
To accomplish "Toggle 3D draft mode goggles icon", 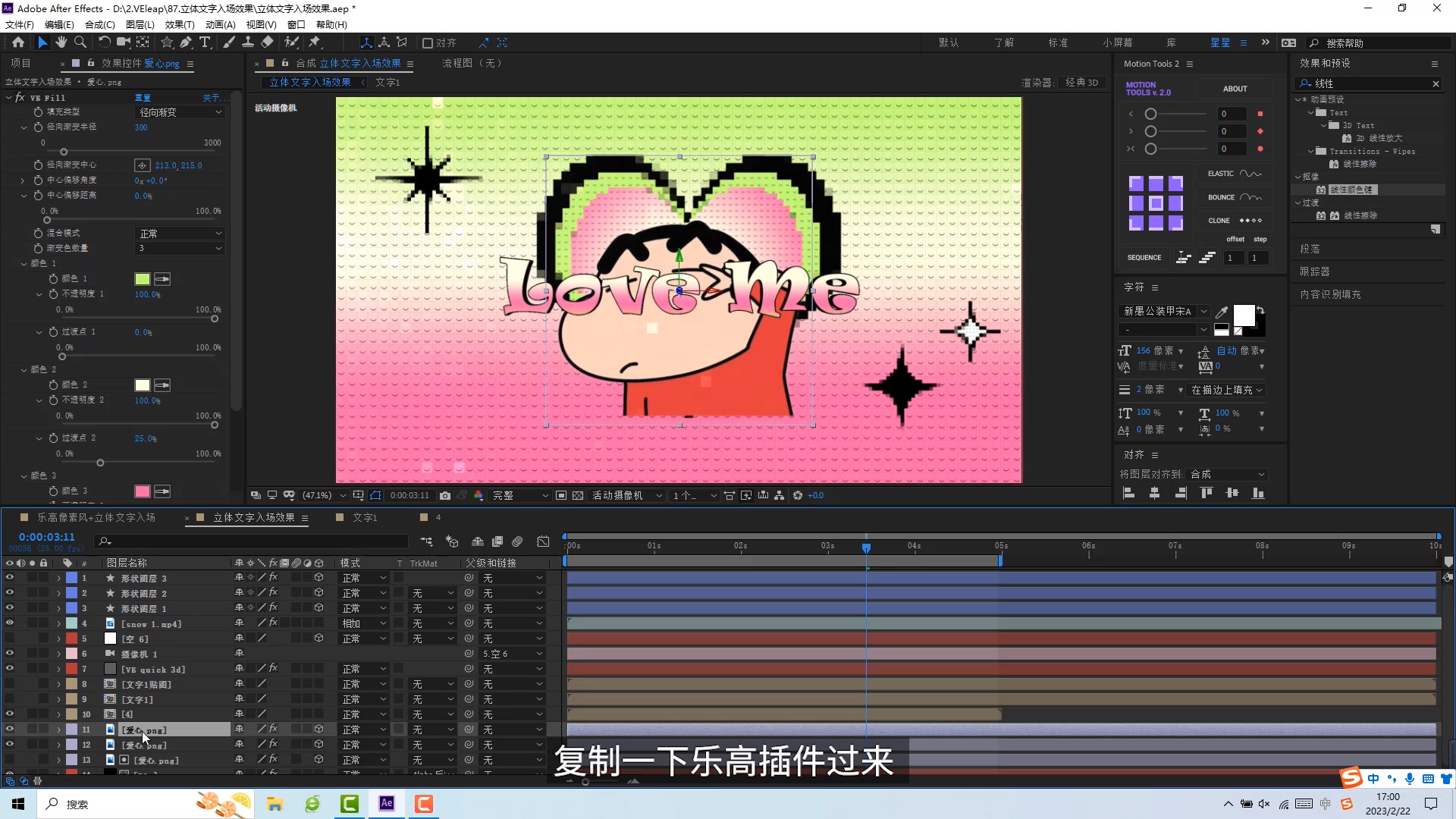I will tap(289, 495).
